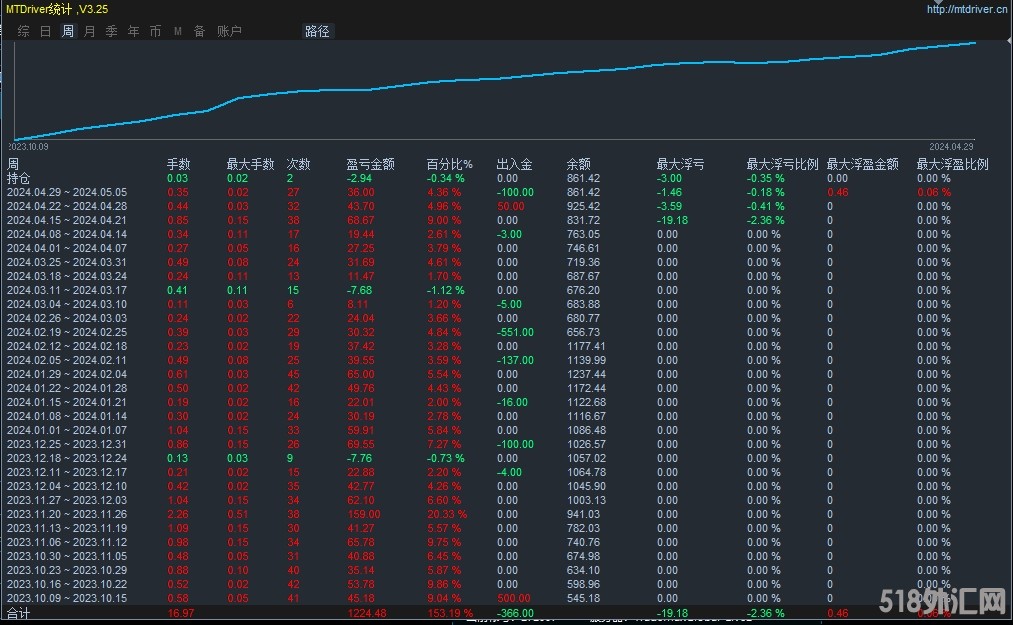Open the 备 notes tab
The width and height of the screenshot is (1013, 625).
tap(199, 31)
